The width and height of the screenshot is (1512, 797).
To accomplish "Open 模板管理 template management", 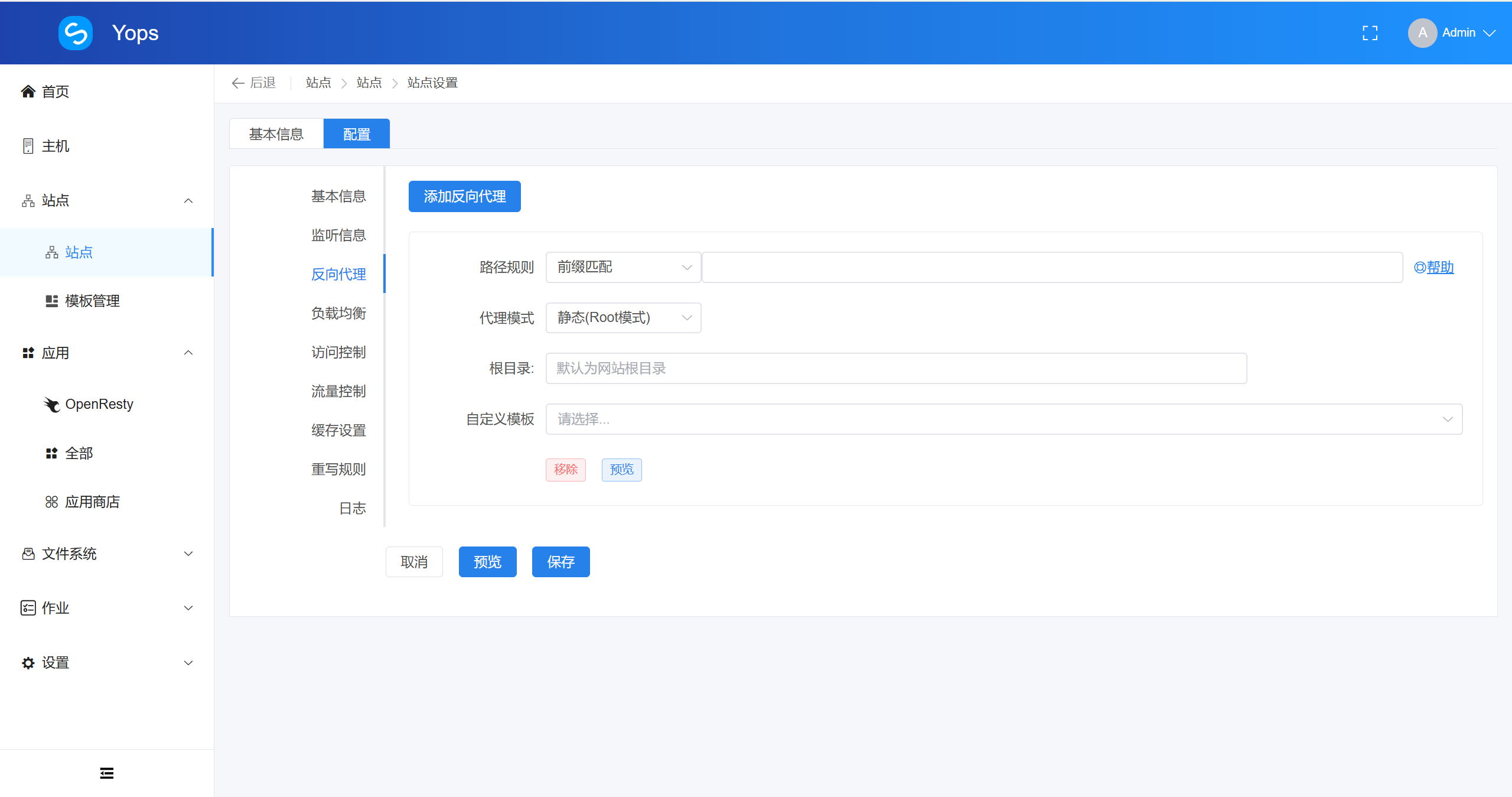I will (92, 301).
